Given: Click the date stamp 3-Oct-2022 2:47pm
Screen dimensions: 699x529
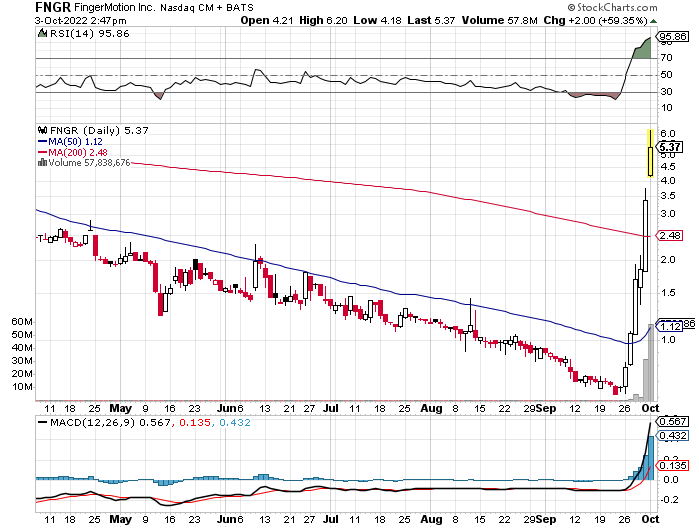Looking at the screenshot, I should coord(81,21).
